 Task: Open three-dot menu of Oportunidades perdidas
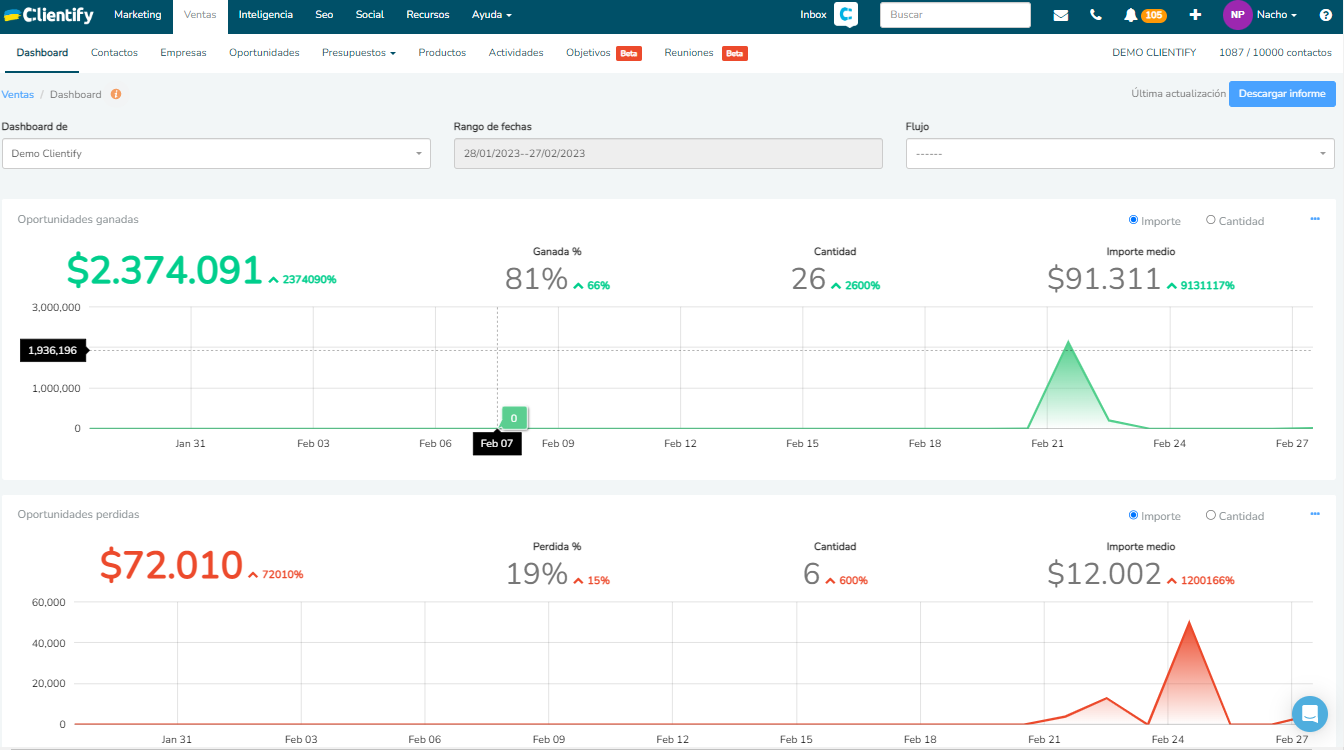(1315, 514)
